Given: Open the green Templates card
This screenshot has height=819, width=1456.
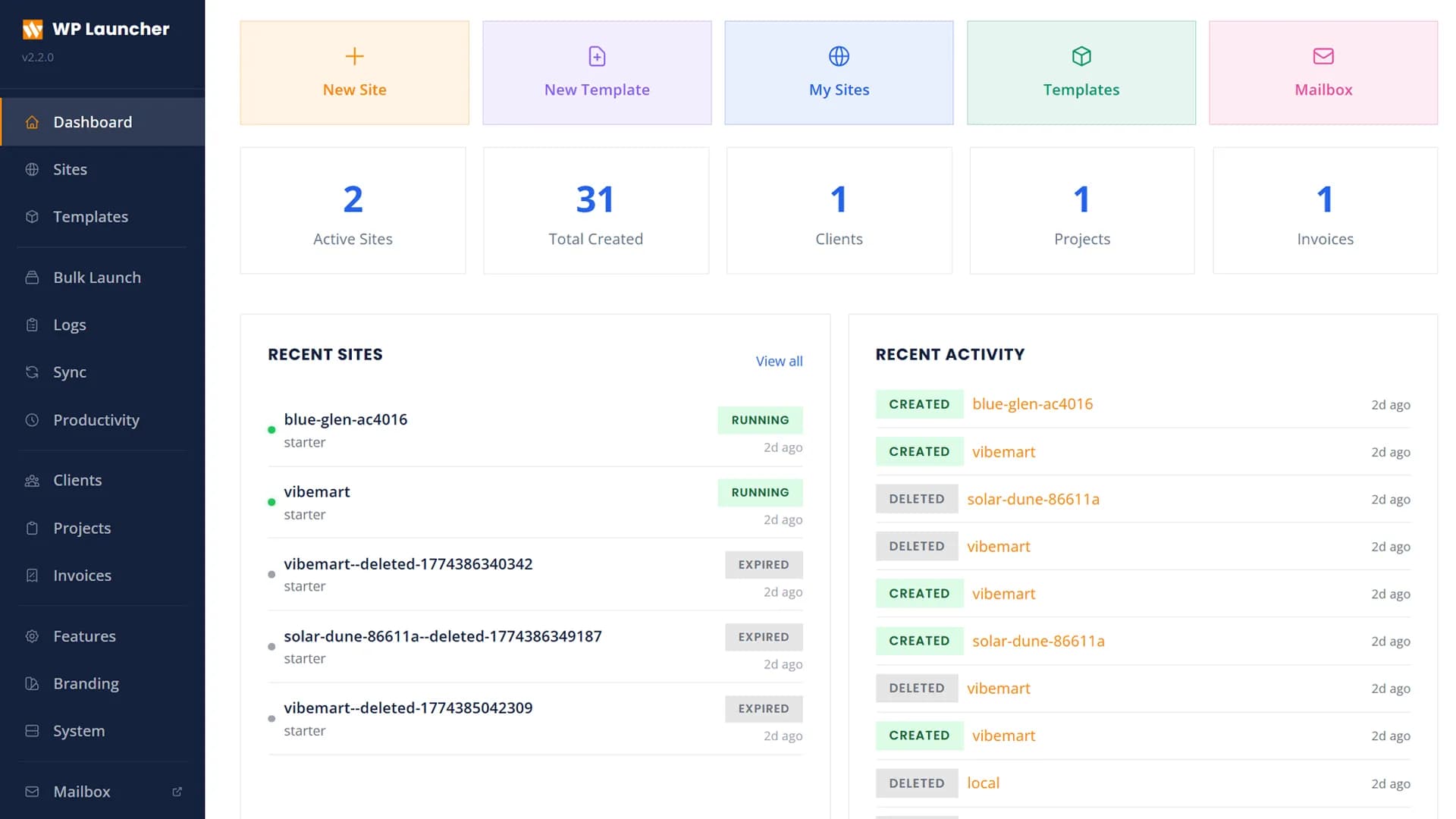Looking at the screenshot, I should pyautogui.click(x=1081, y=73).
